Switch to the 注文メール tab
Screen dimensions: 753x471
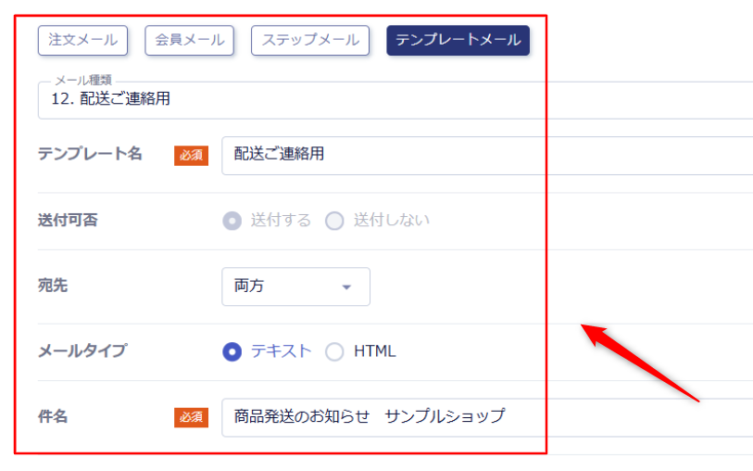pos(83,40)
